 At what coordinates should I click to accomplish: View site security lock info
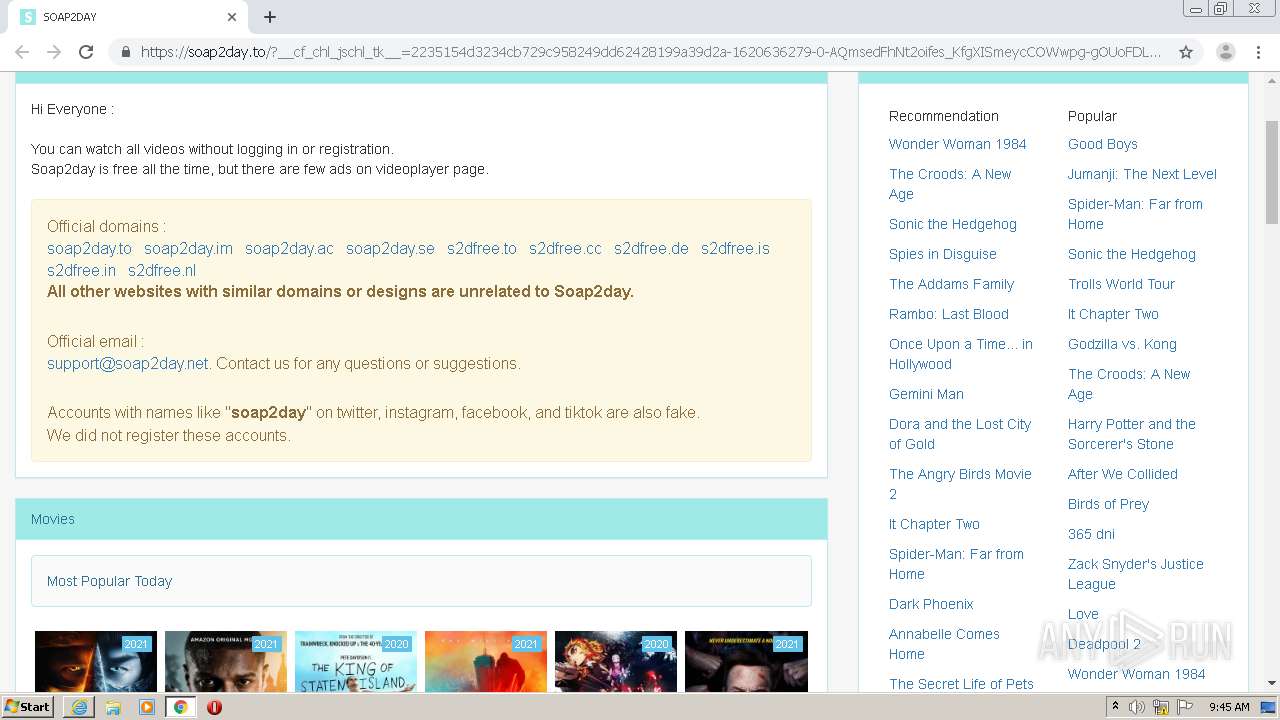pos(125,52)
